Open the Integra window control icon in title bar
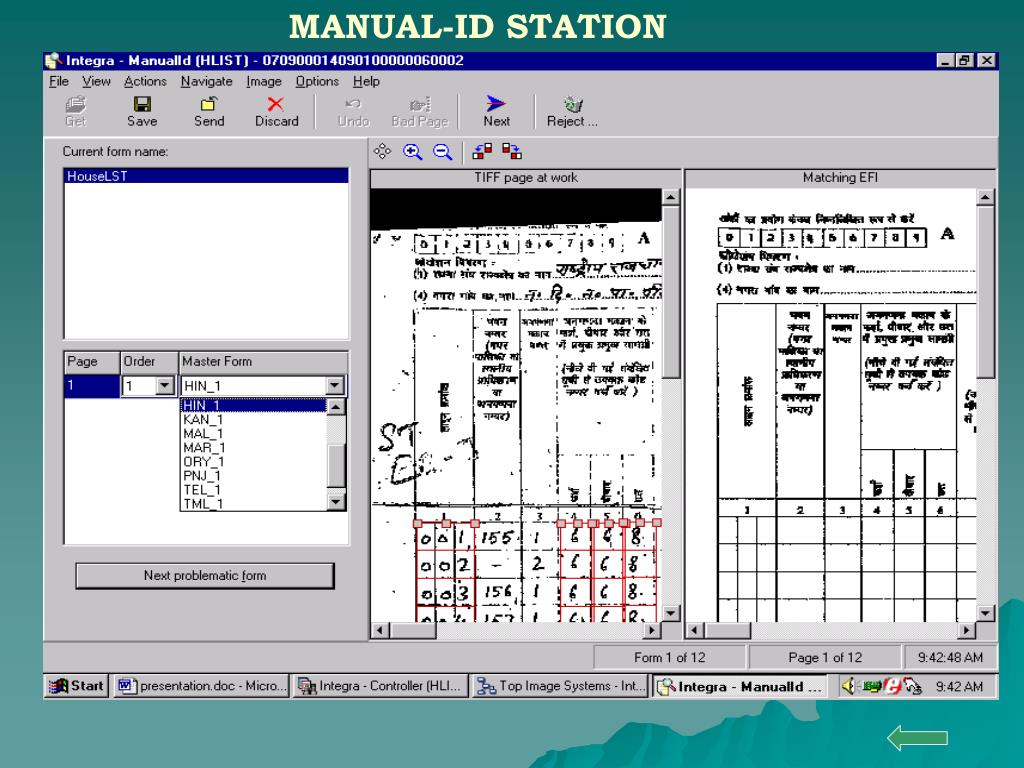Image resolution: width=1024 pixels, height=768 pixels. 54,61
